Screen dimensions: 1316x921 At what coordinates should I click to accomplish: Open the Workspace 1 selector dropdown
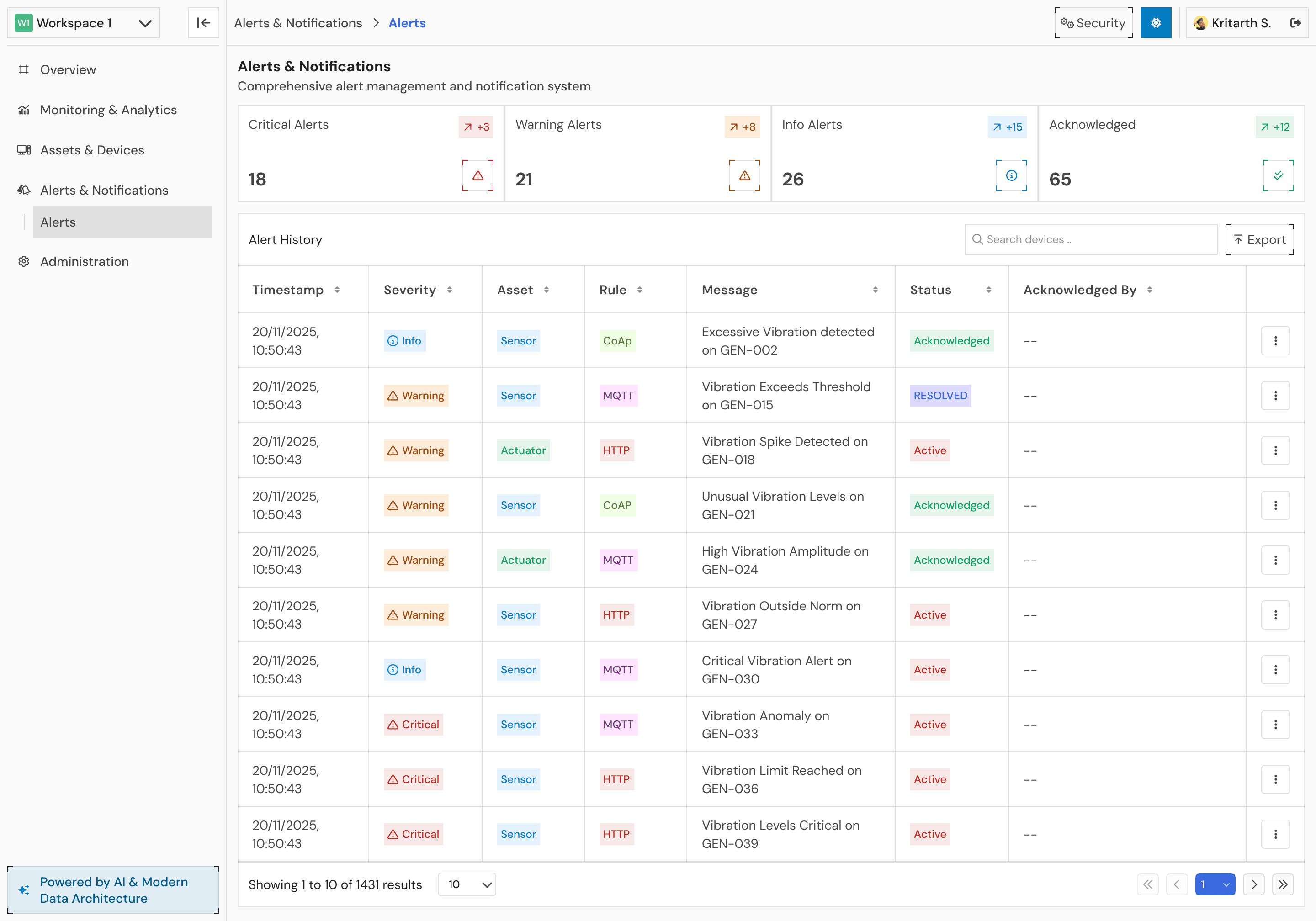tap(84, 23)
